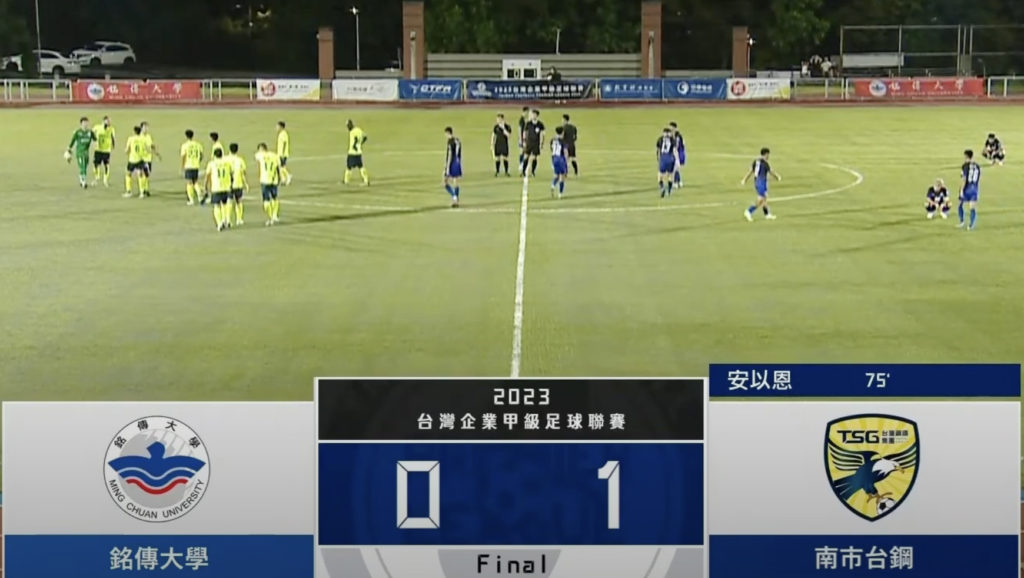Click the white SUV parked behind fence

click(x=103, y=54)
